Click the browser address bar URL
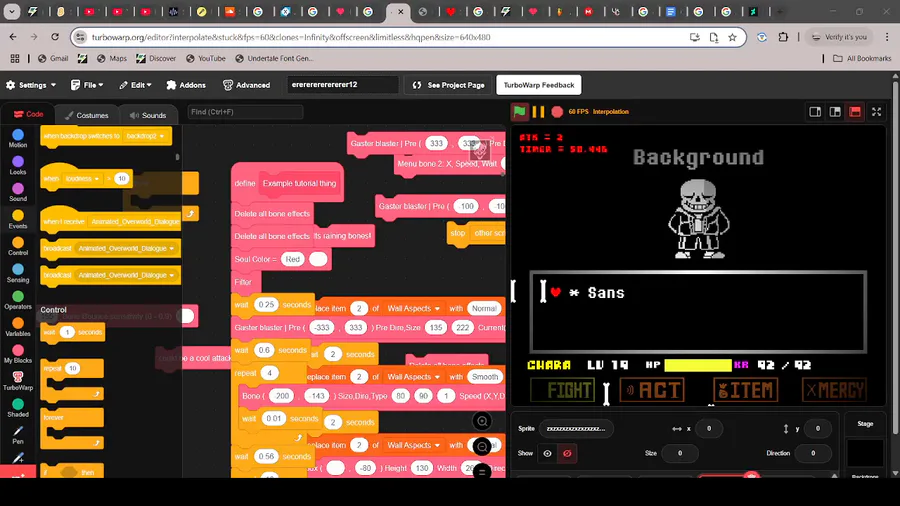900x506 pixels. click(x=290, y=37)
